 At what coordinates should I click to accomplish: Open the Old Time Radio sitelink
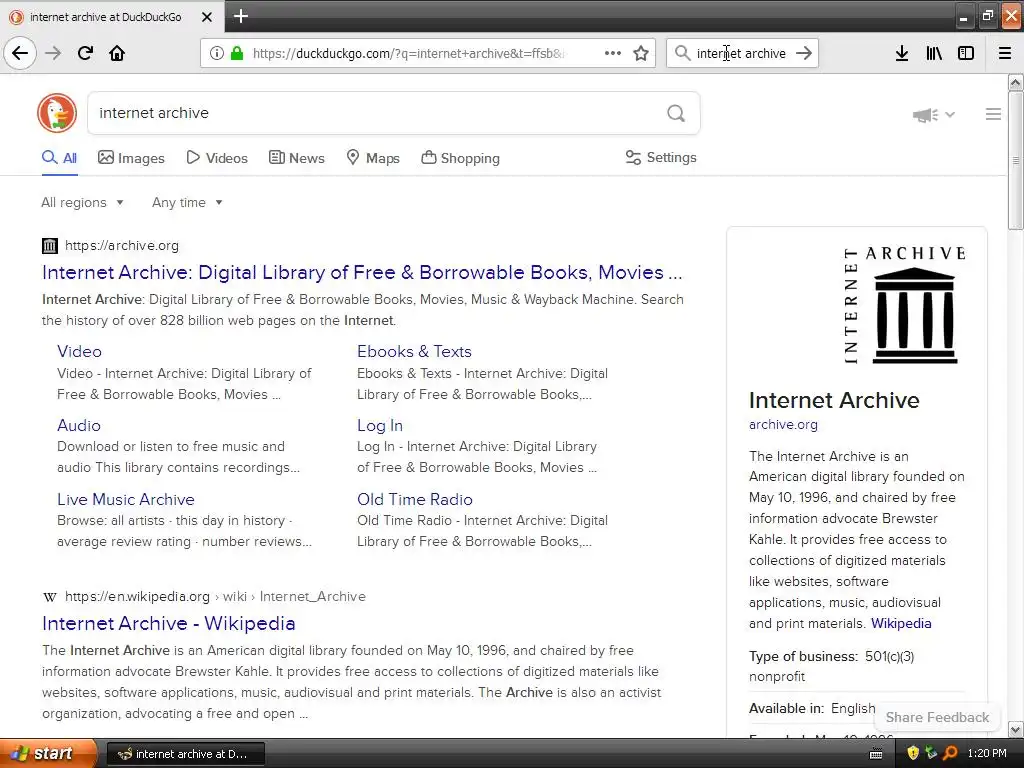click(415, 500)
